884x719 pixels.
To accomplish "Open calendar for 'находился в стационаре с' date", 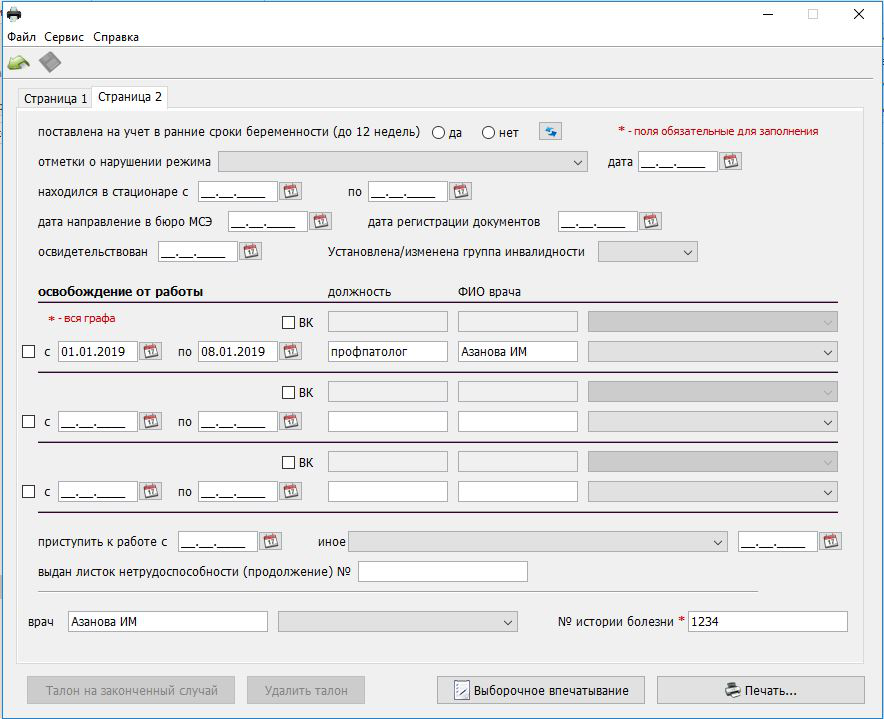I will point(291,191).
